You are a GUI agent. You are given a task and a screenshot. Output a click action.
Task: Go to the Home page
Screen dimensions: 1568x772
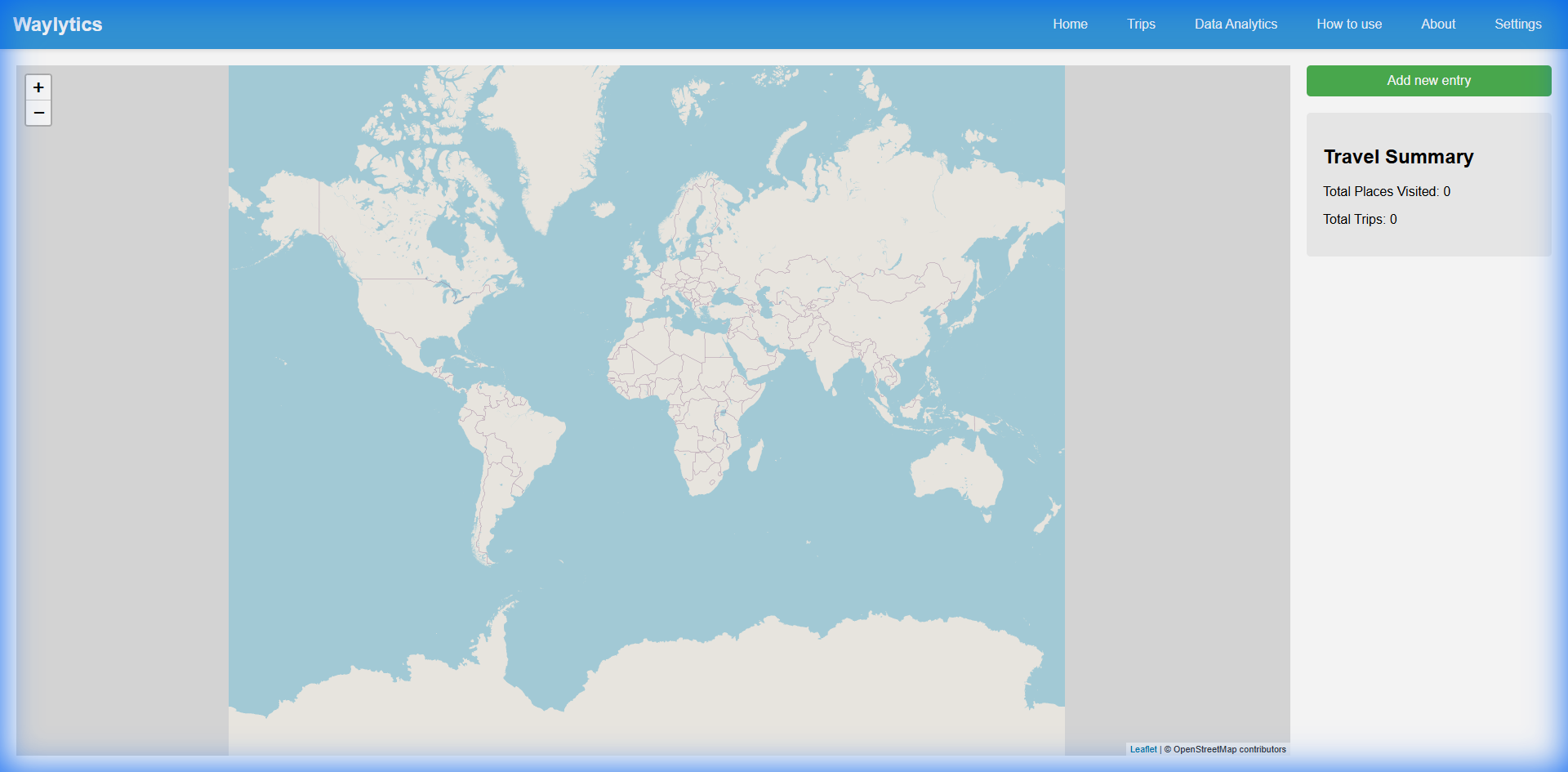[x=1070, y=25]
